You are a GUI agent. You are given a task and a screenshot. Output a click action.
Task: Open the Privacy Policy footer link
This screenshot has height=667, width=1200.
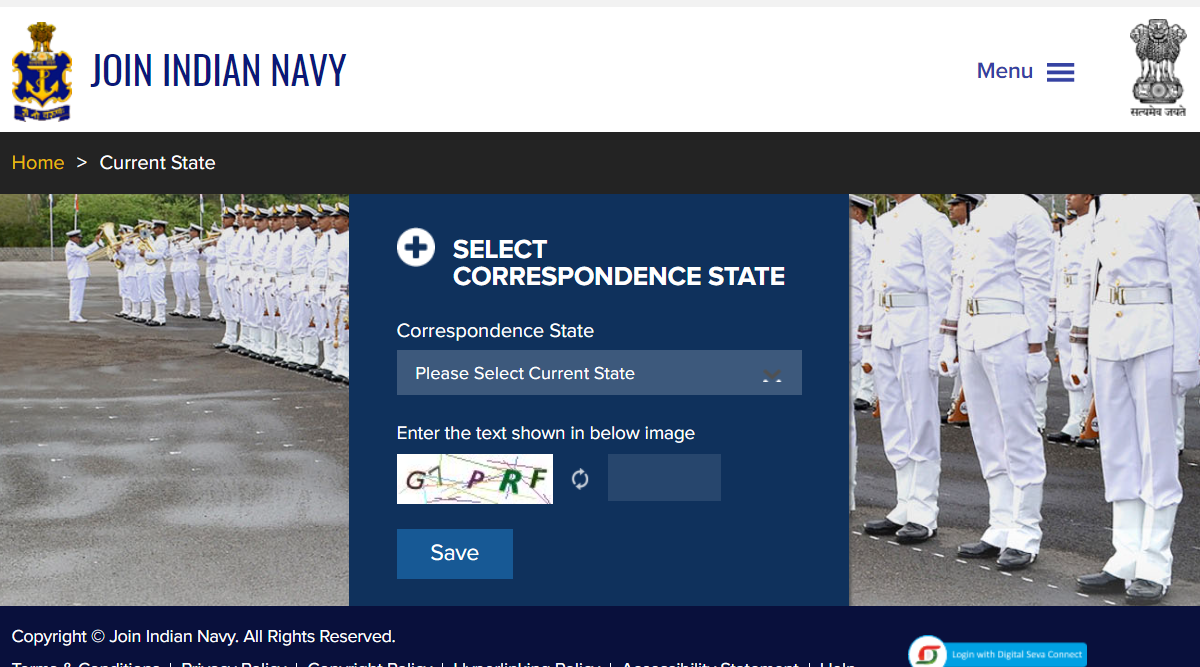[234, 664]
